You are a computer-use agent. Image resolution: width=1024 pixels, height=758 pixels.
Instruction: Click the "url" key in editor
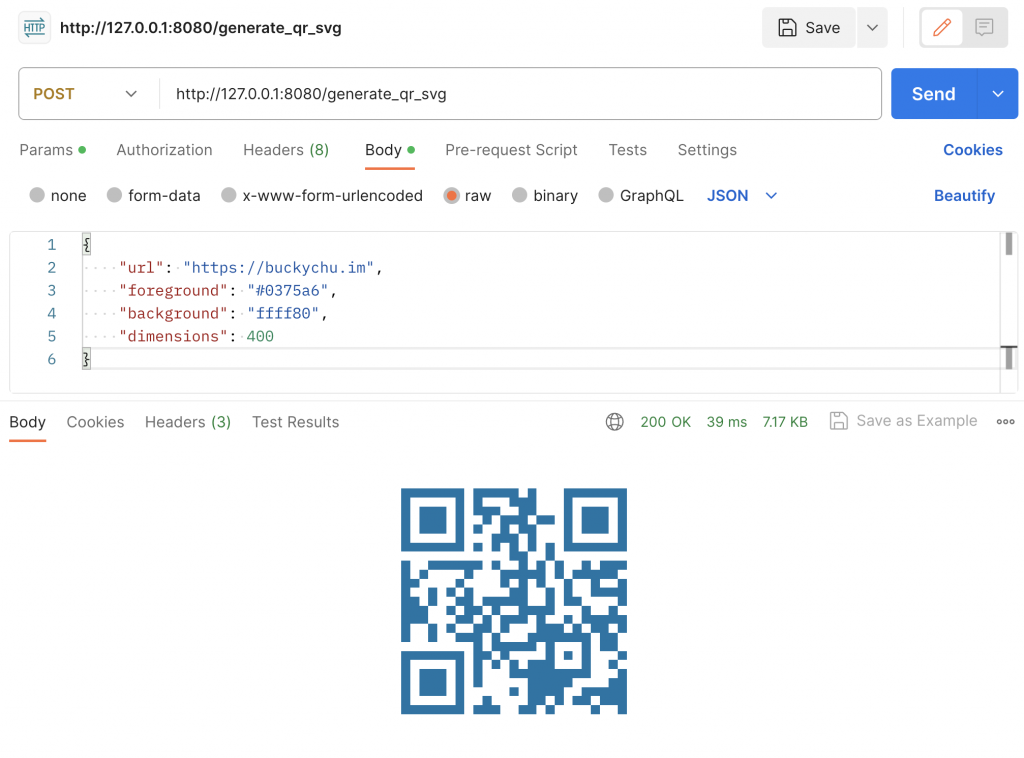141,268
